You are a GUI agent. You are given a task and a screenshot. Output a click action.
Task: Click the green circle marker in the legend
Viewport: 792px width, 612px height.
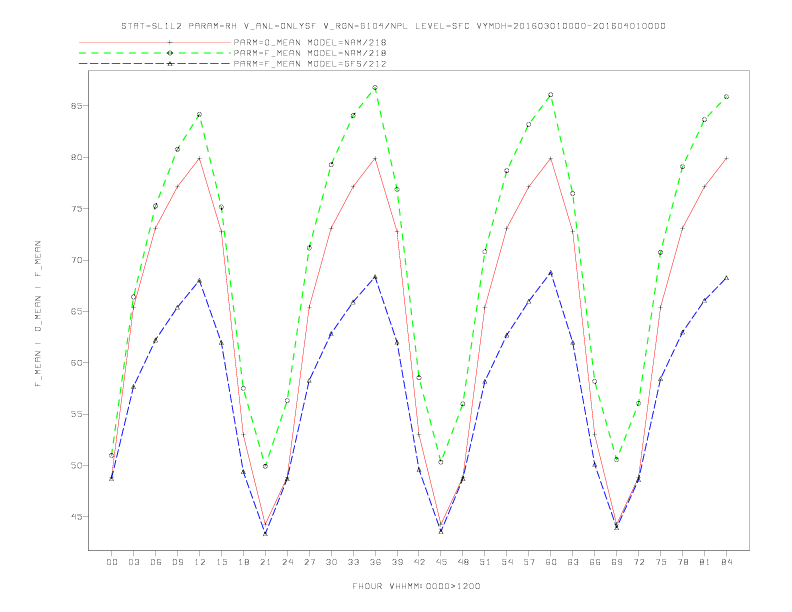pos(170,53)
